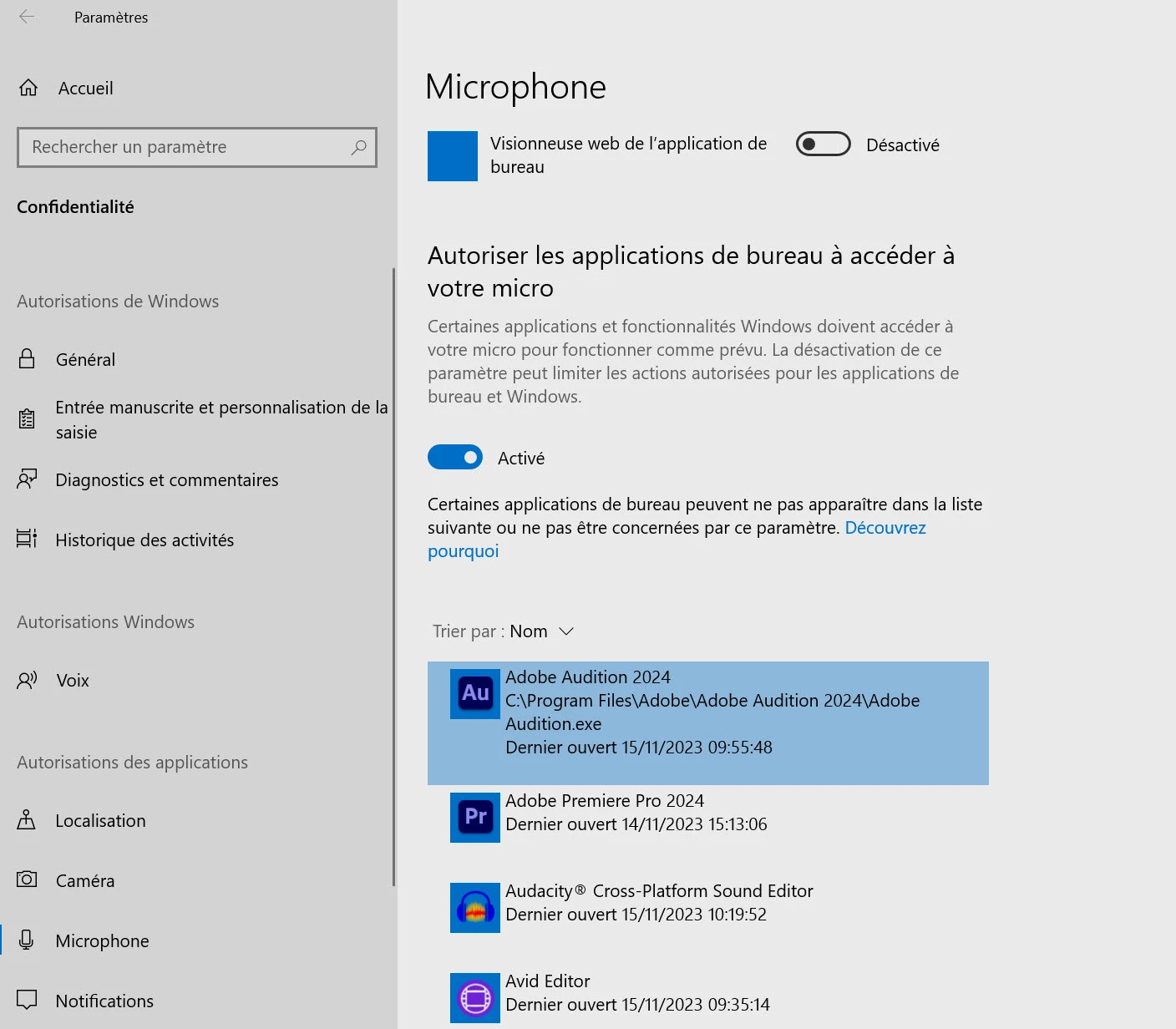Turn off desktop apps microphone access toggle
The height and width of the screenshot is (1029, 1176).
(x=455, y=457)
